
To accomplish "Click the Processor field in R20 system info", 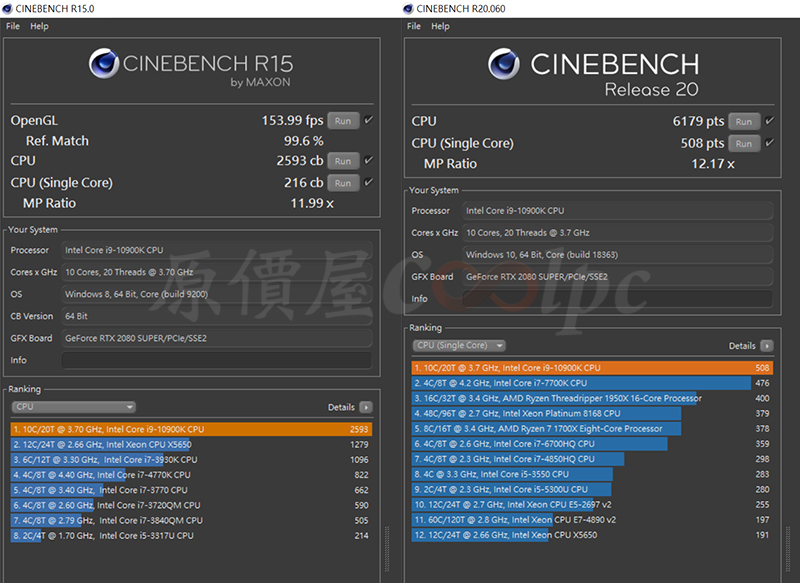I will click(618, 211).
